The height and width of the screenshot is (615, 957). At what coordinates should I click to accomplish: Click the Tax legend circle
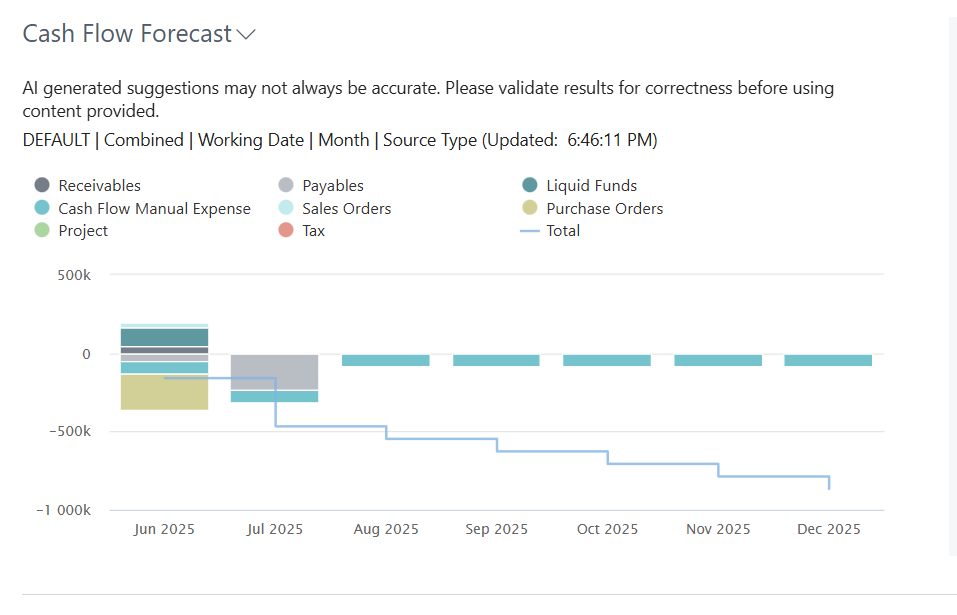(286, 230)
